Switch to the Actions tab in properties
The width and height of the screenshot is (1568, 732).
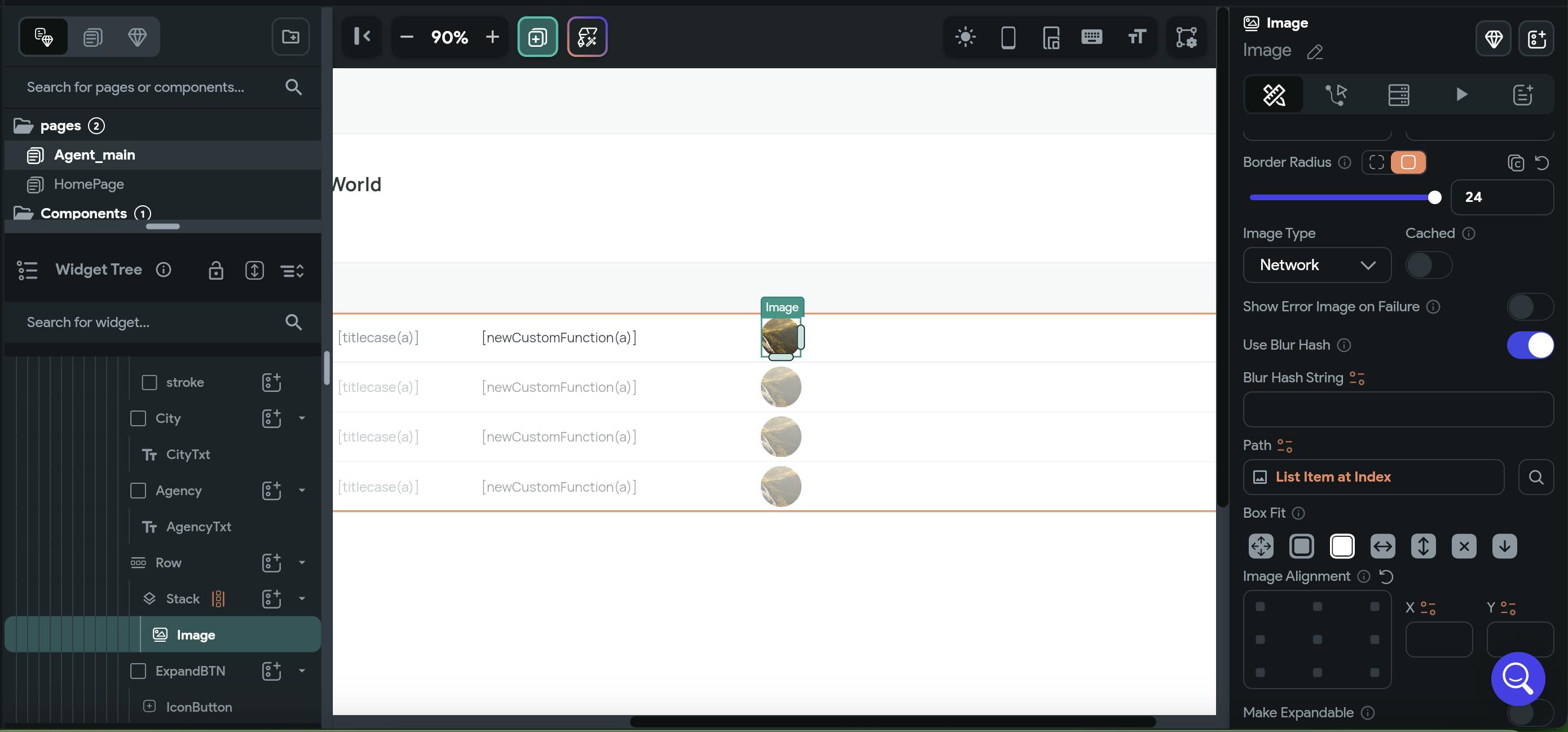[1336, 94]
